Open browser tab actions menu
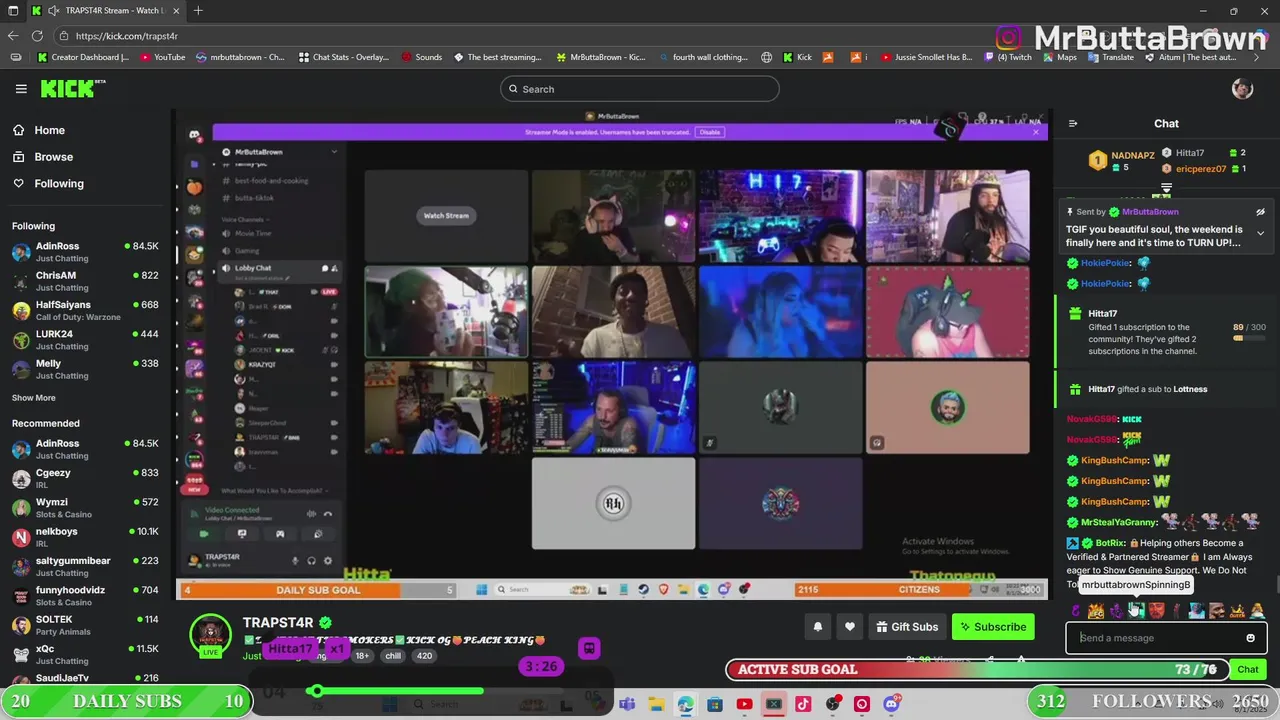The width and height of the screenshot is (1280, 720). tap(11, 11)
